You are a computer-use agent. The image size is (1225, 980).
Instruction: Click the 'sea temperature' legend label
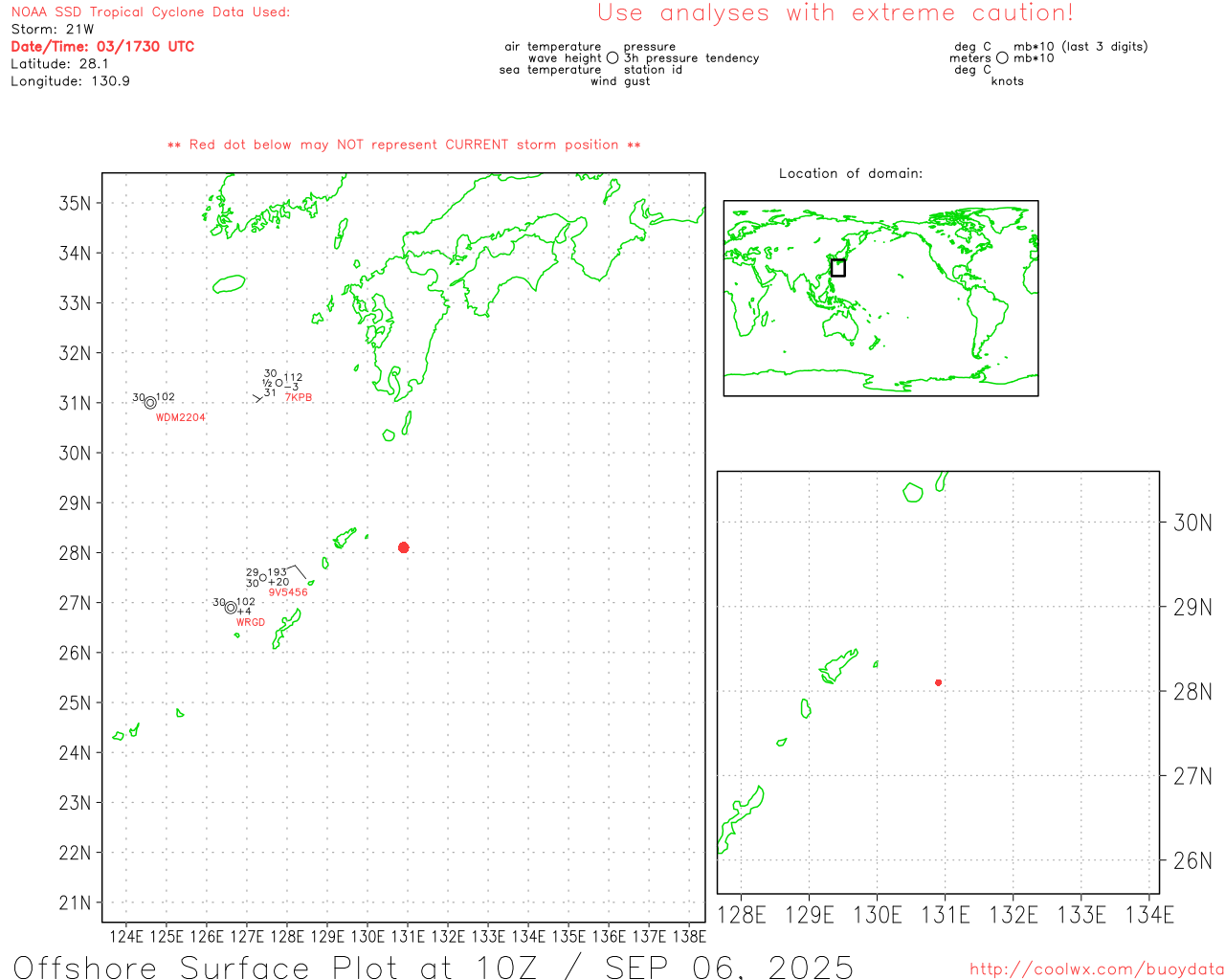550,70
